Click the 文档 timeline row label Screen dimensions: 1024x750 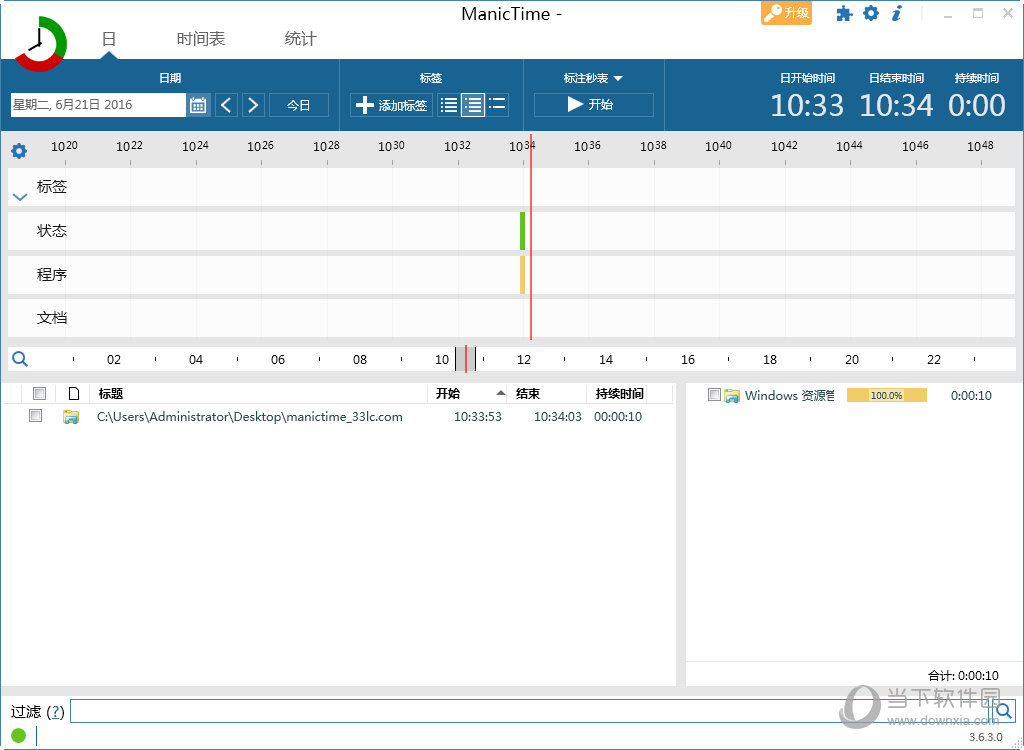52,318
